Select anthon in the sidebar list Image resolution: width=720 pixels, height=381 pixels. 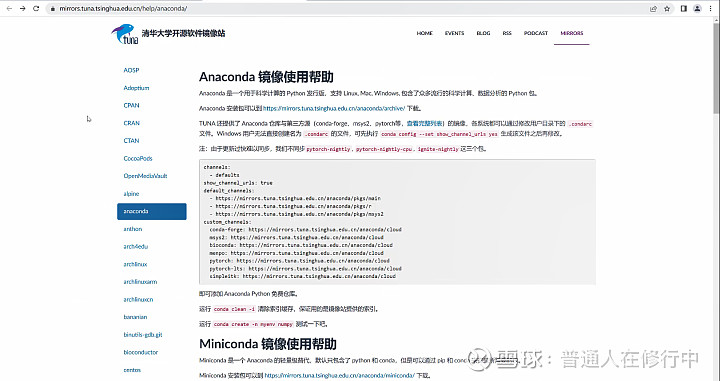pyautogui.click(x=133, y=229)
